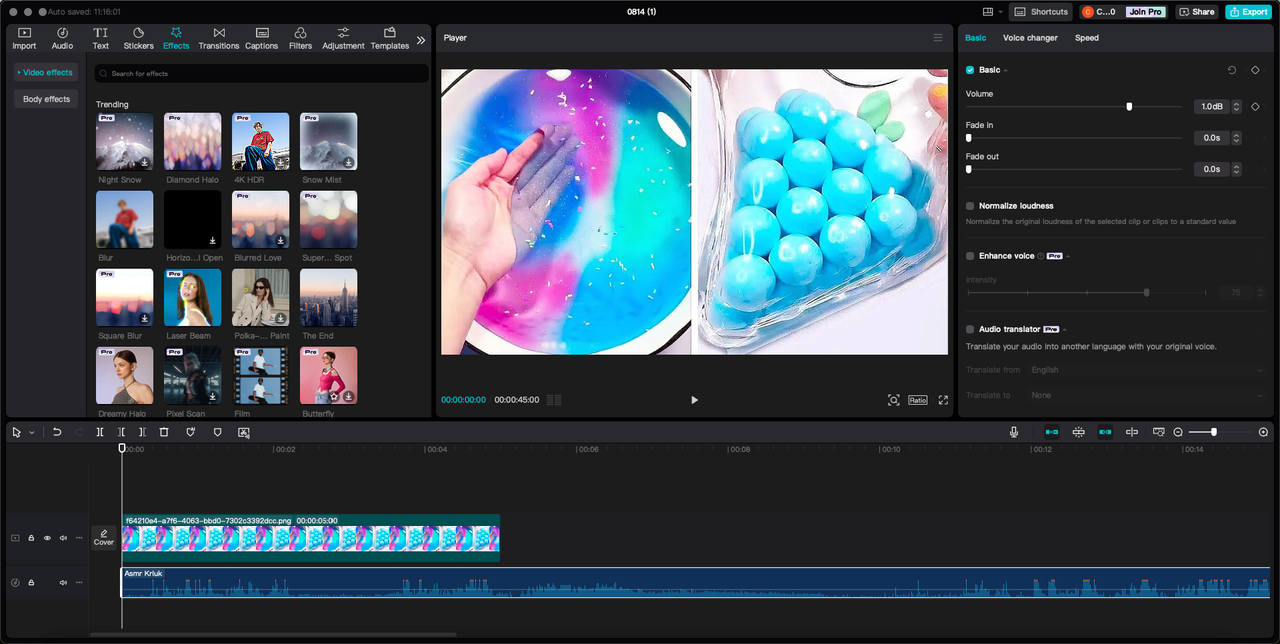Open the layout selector dropdown
This screenshot has height=644, width=1280.
click(x=993, y=12)
